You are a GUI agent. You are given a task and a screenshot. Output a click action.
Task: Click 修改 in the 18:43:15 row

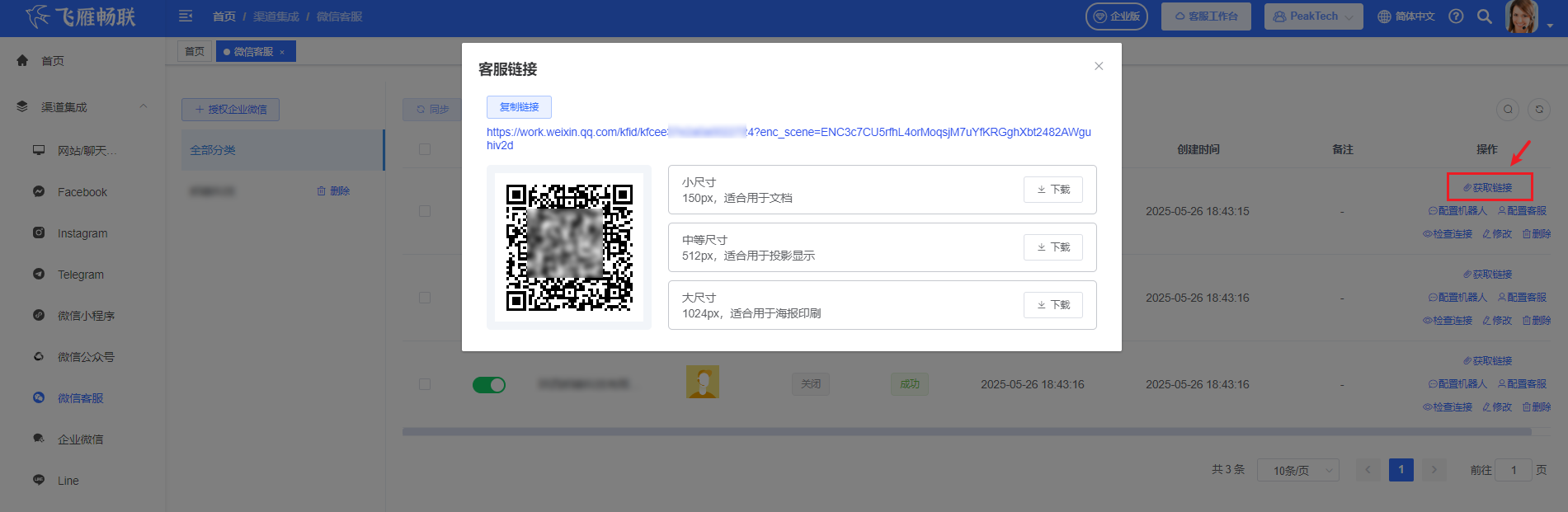pyautogui.click(x=1497, y=234)
